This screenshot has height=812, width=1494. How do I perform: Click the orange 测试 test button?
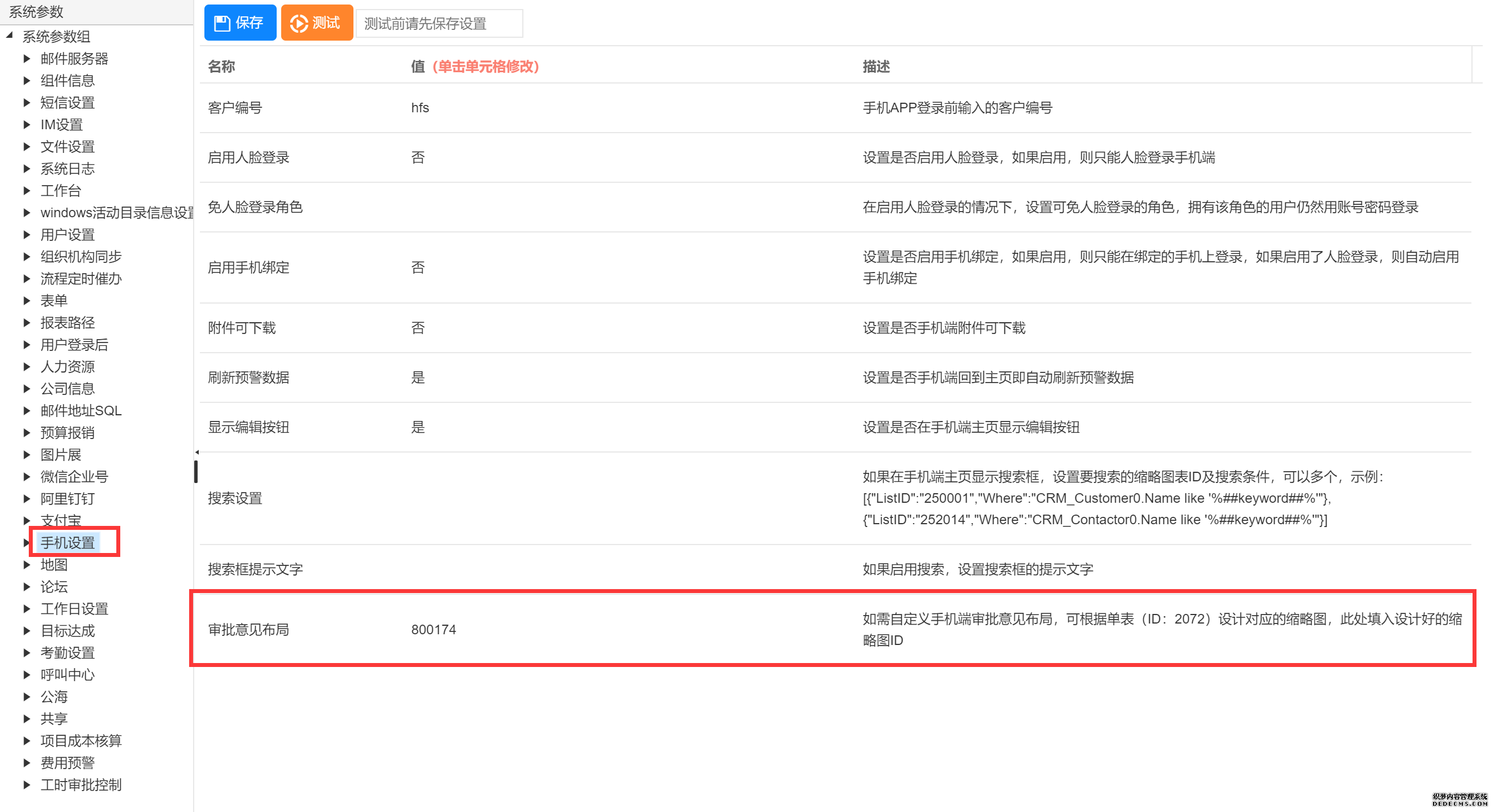[x=317, y=23]
